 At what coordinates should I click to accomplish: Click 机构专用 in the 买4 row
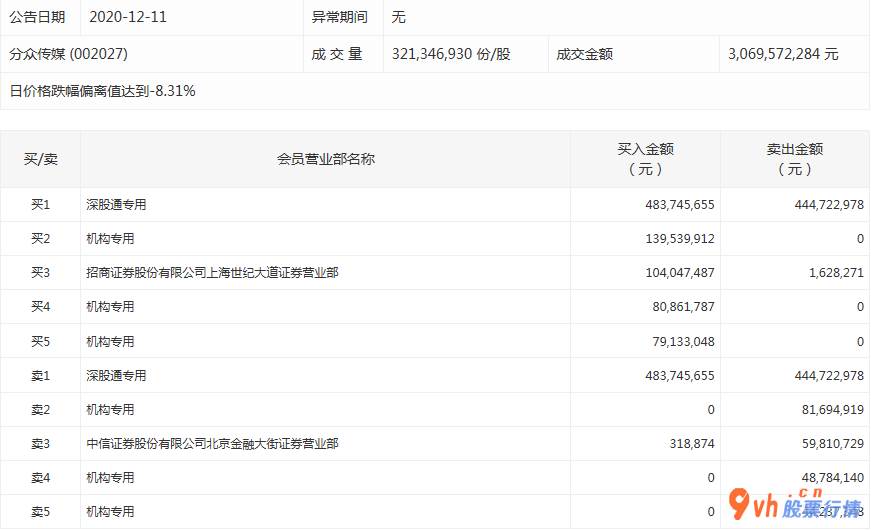tap(110, 307)
